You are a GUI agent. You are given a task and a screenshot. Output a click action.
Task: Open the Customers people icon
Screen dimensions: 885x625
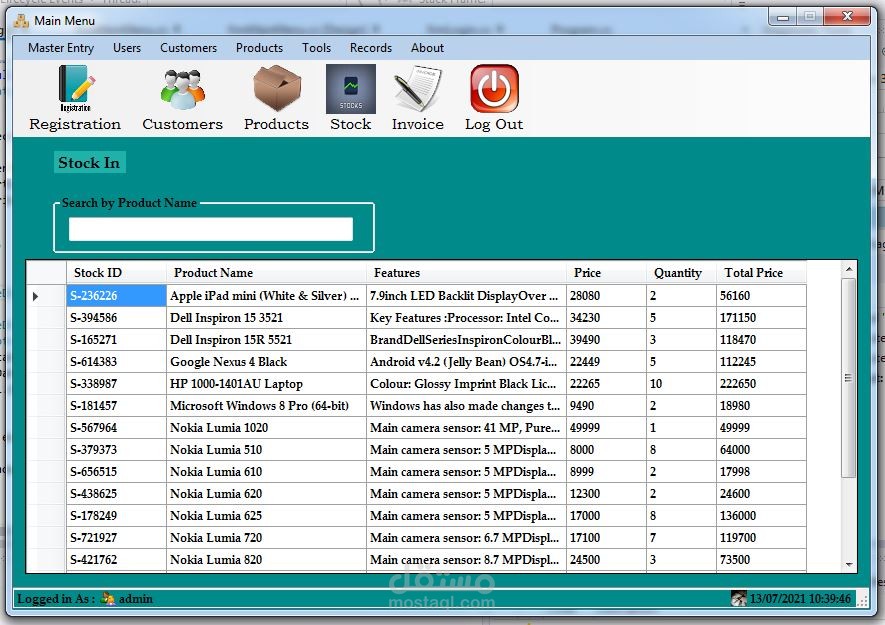(x=182, y=89)
